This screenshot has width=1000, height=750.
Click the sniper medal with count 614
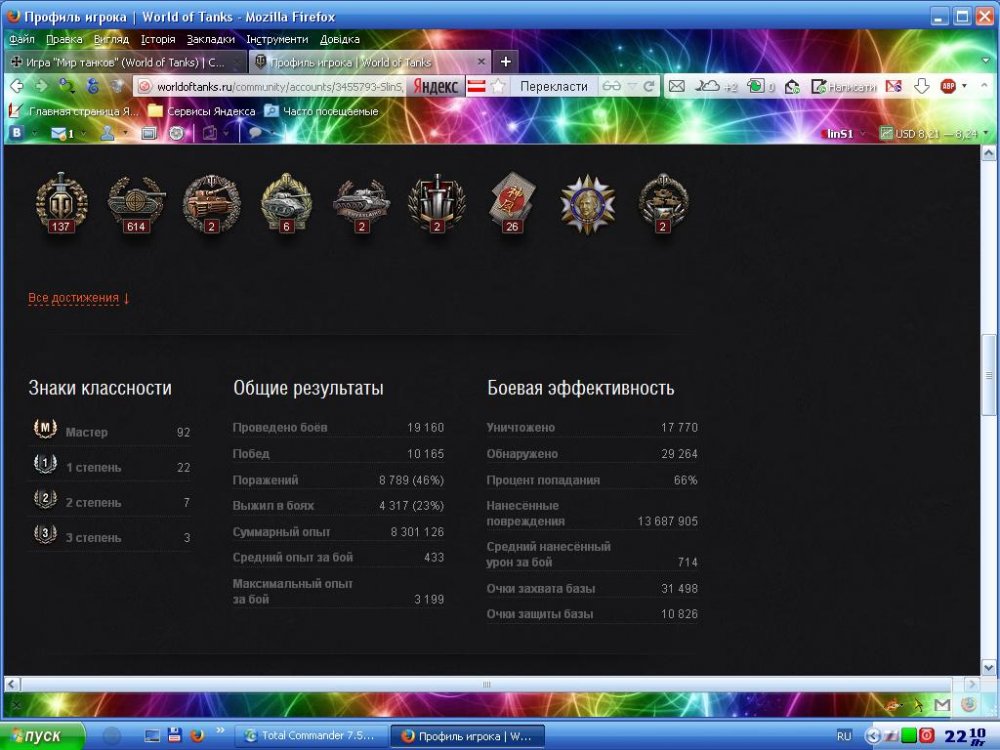(136, 204)
